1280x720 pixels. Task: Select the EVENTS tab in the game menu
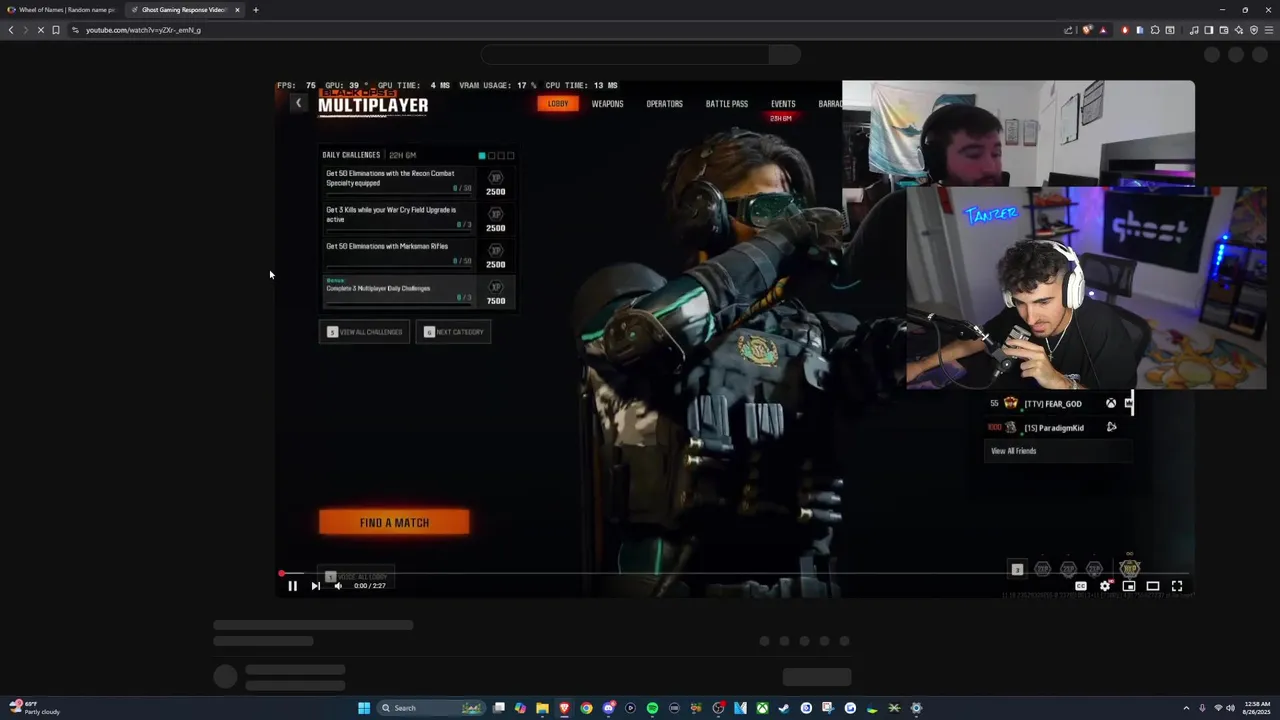(783, 104)
